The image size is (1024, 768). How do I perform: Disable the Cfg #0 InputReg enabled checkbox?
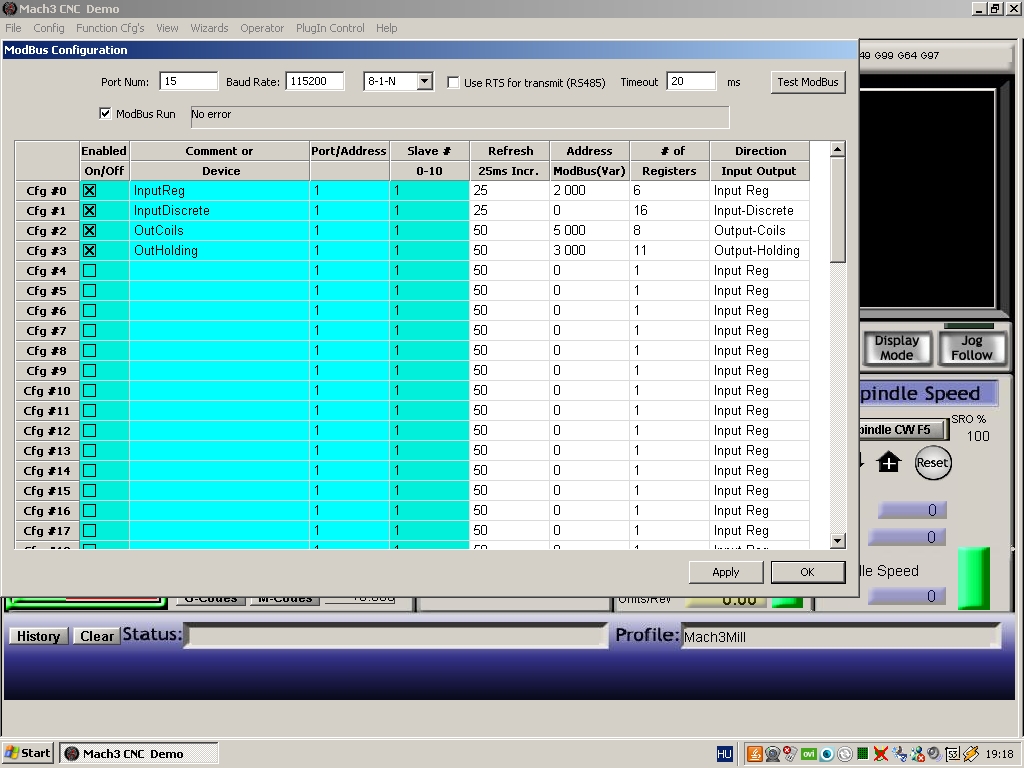(90, 190)
